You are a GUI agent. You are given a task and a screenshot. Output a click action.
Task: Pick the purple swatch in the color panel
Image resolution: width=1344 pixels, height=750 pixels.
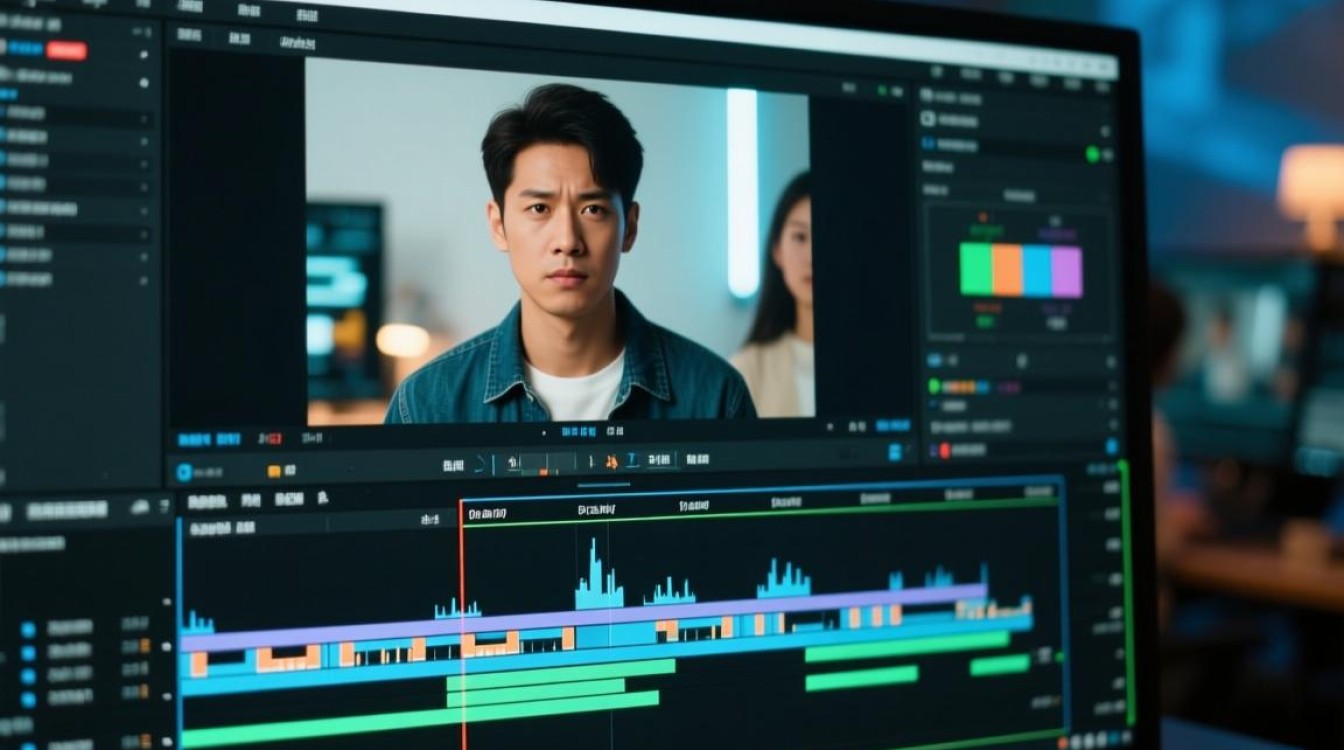click(x=1066, y=272)
